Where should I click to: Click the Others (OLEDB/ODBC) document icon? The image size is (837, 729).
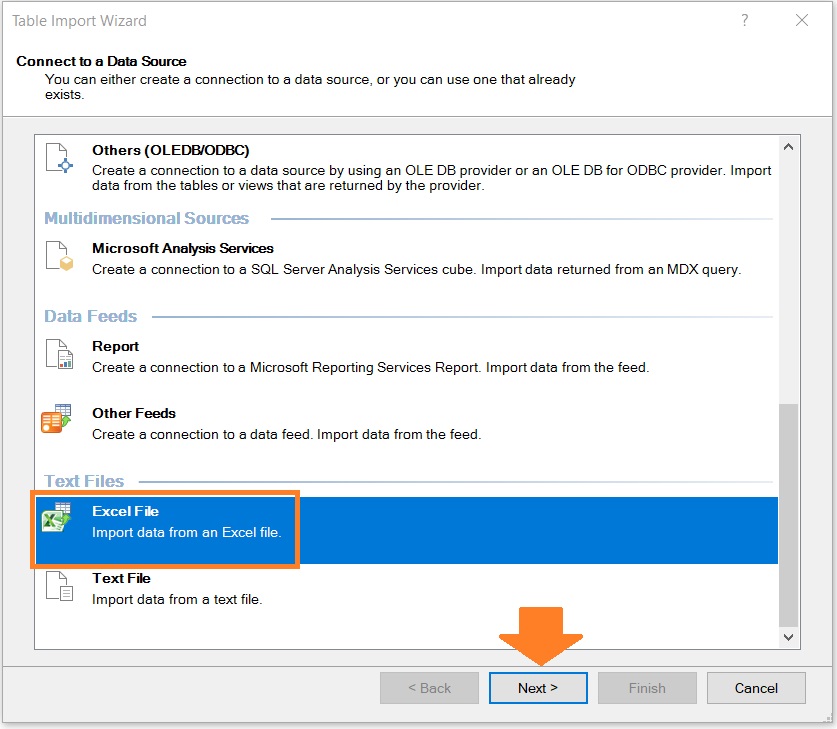point(59,159)
